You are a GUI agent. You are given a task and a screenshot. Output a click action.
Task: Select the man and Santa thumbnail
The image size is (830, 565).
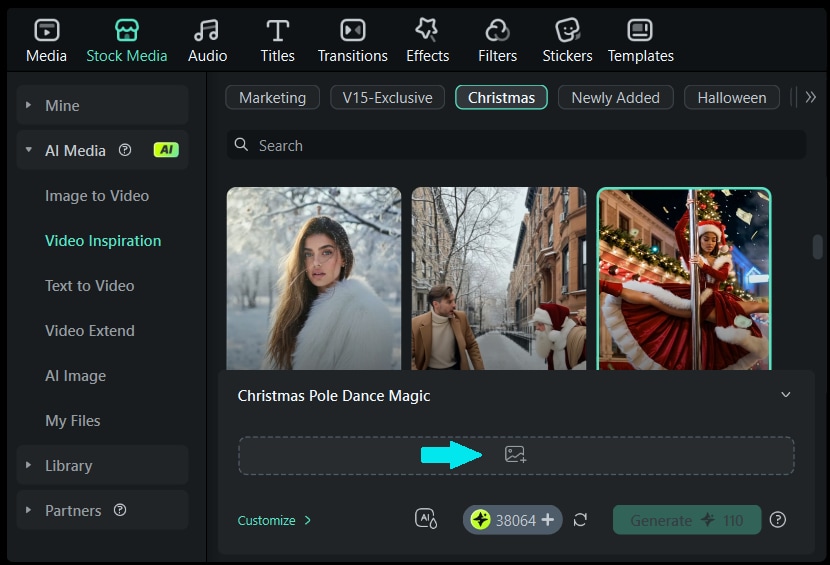point(499,279)
